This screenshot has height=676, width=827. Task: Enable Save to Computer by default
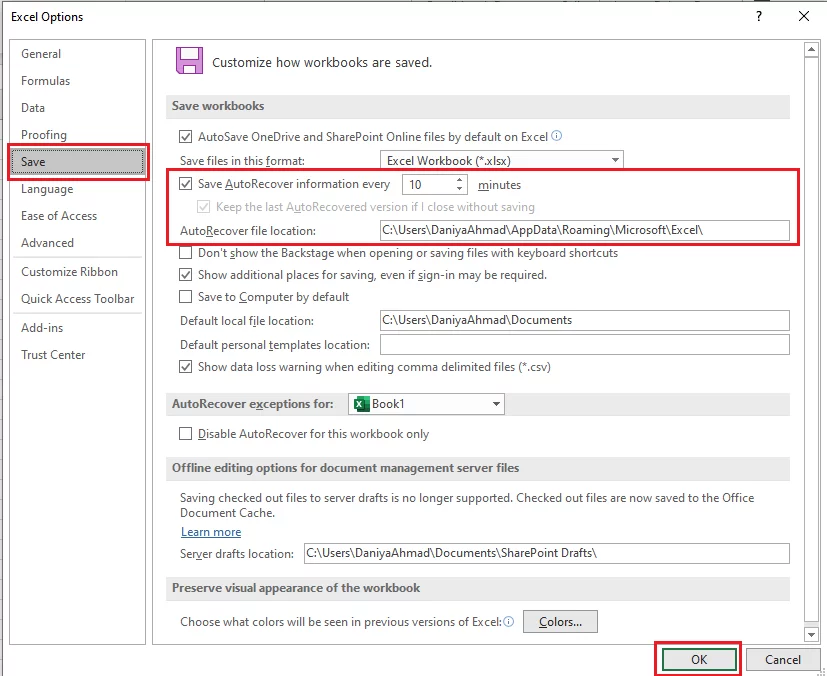point(186,297)
